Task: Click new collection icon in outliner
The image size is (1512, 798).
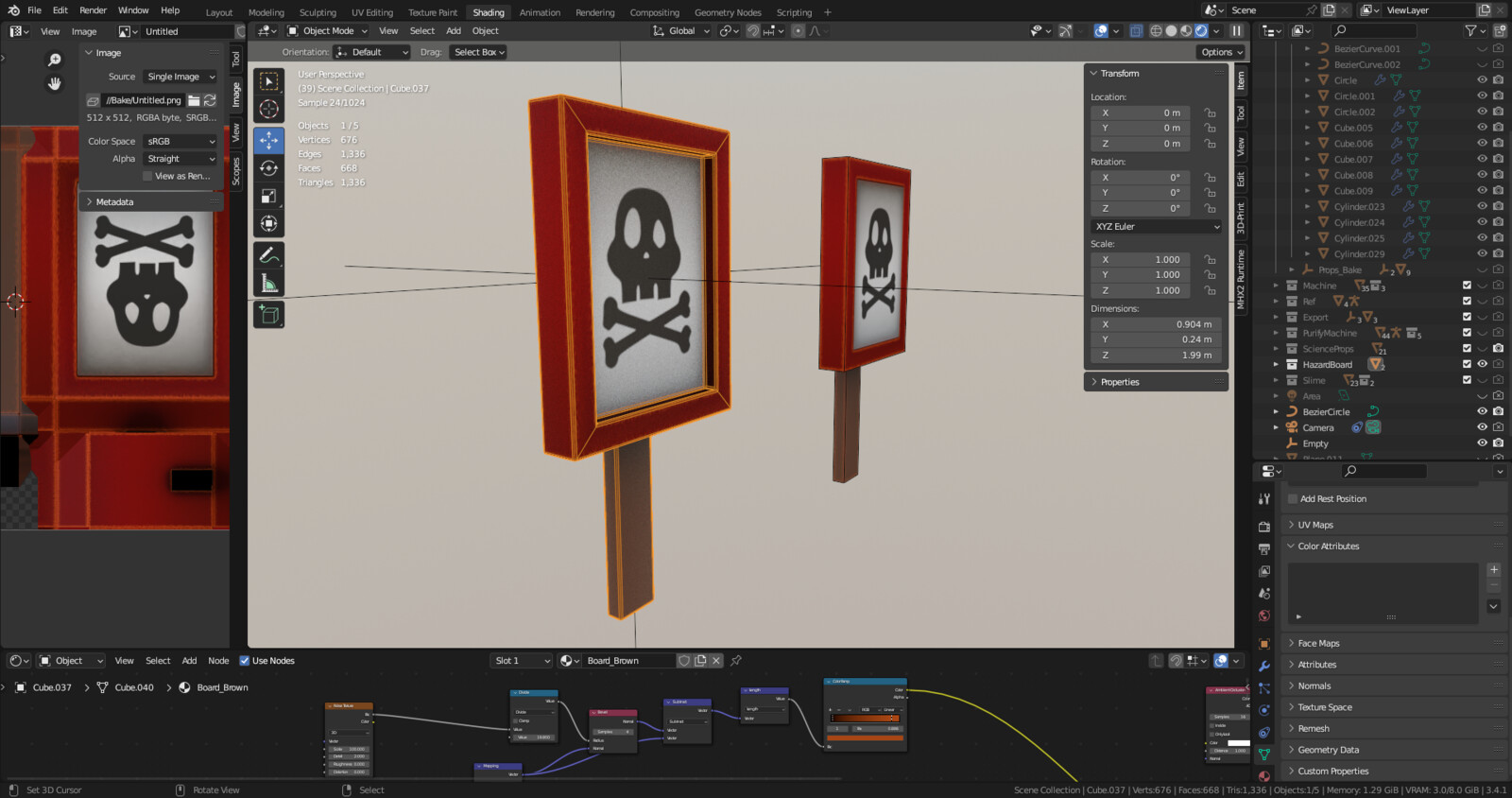Action: [1500, 31]
